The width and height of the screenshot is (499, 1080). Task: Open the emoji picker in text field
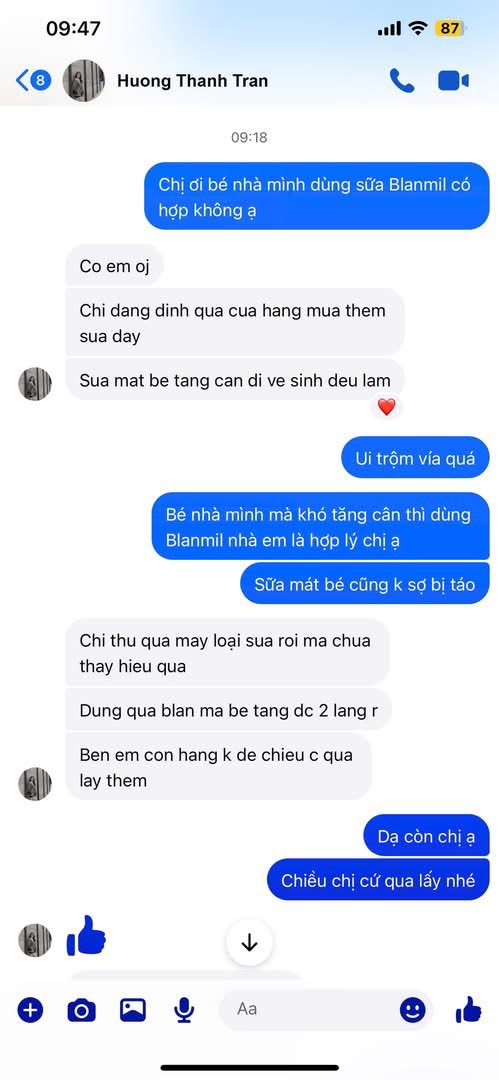[413, 1010]
